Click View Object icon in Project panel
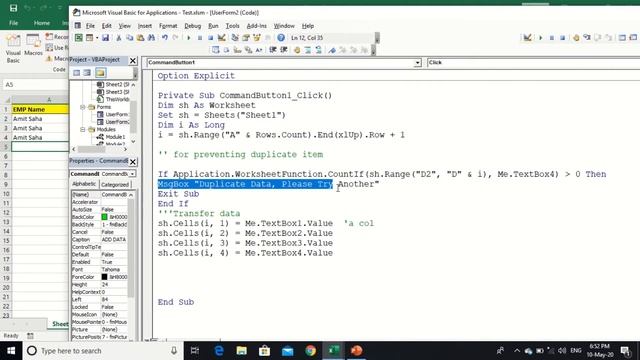 [x=87, y=73]
